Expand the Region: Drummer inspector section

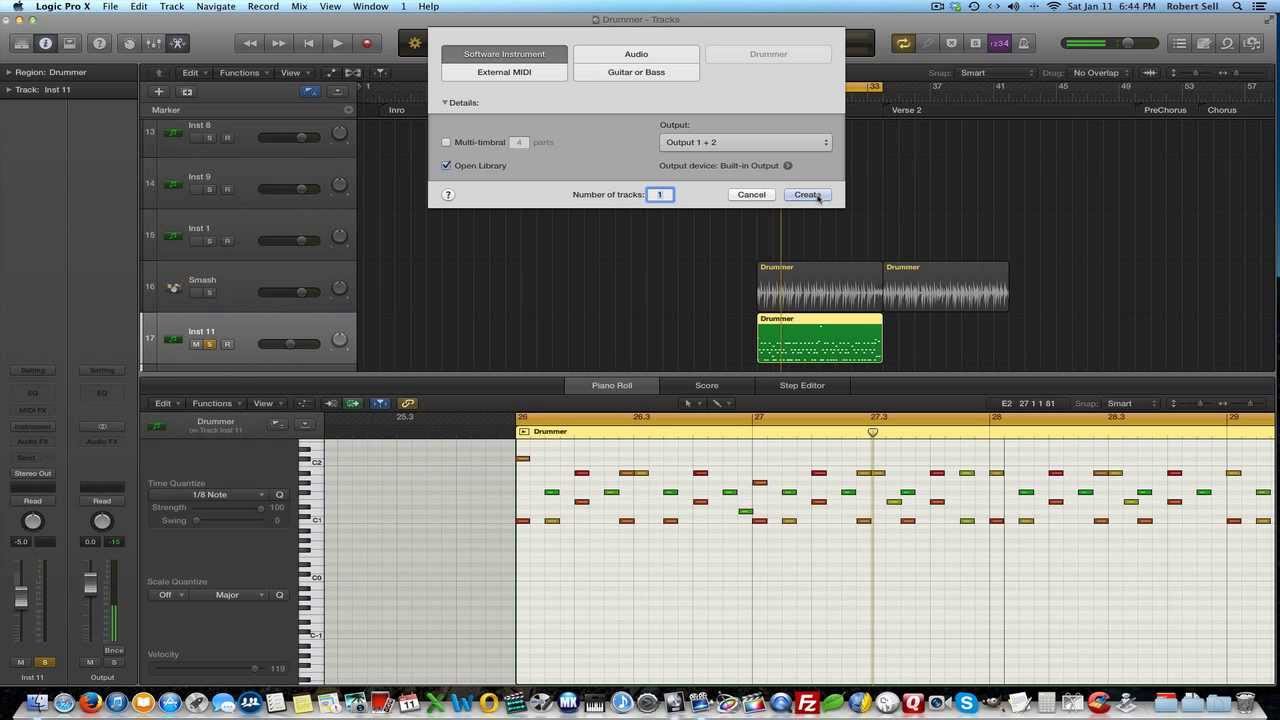8,72
